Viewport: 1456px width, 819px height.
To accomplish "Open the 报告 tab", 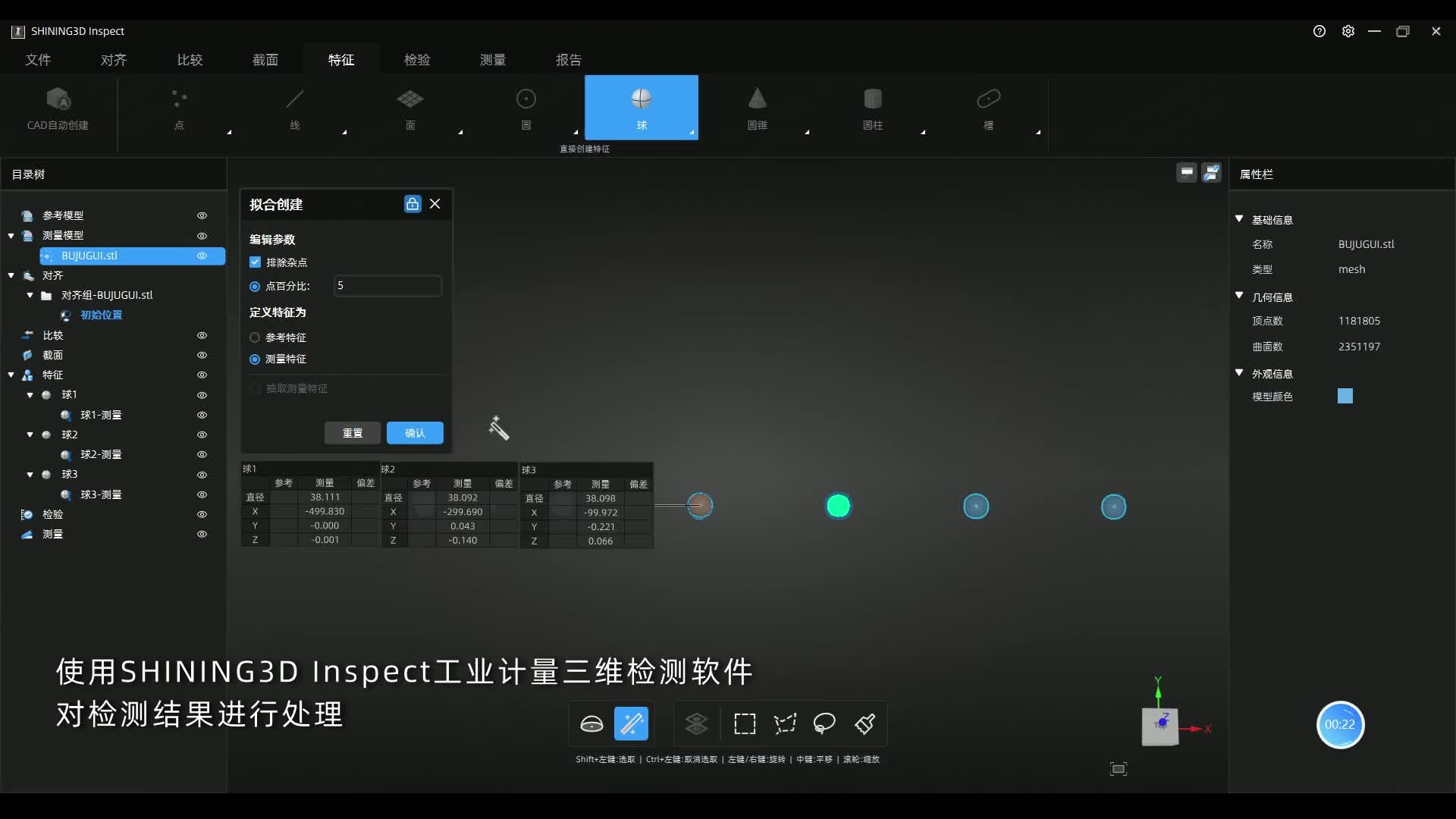I will tap(568, 60).
